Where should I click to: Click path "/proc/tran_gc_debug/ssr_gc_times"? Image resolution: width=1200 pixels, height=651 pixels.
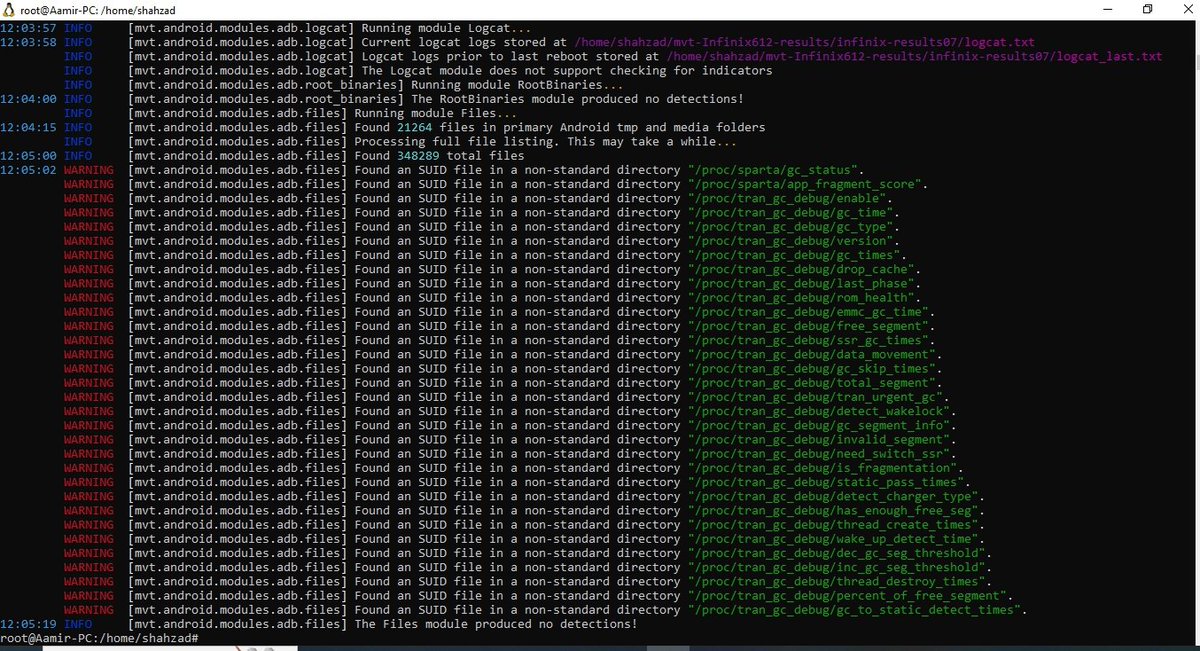[x=810, y=340]
